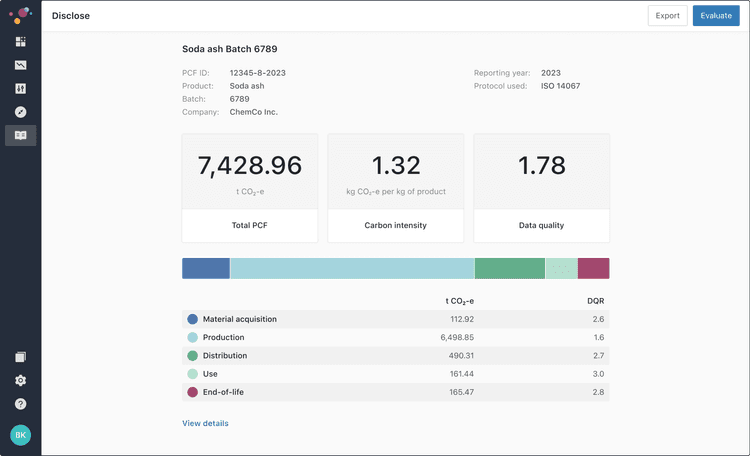This screenshot has width=750, height=456.
Task: Click the Export button
Action: [x=667, y=15]
